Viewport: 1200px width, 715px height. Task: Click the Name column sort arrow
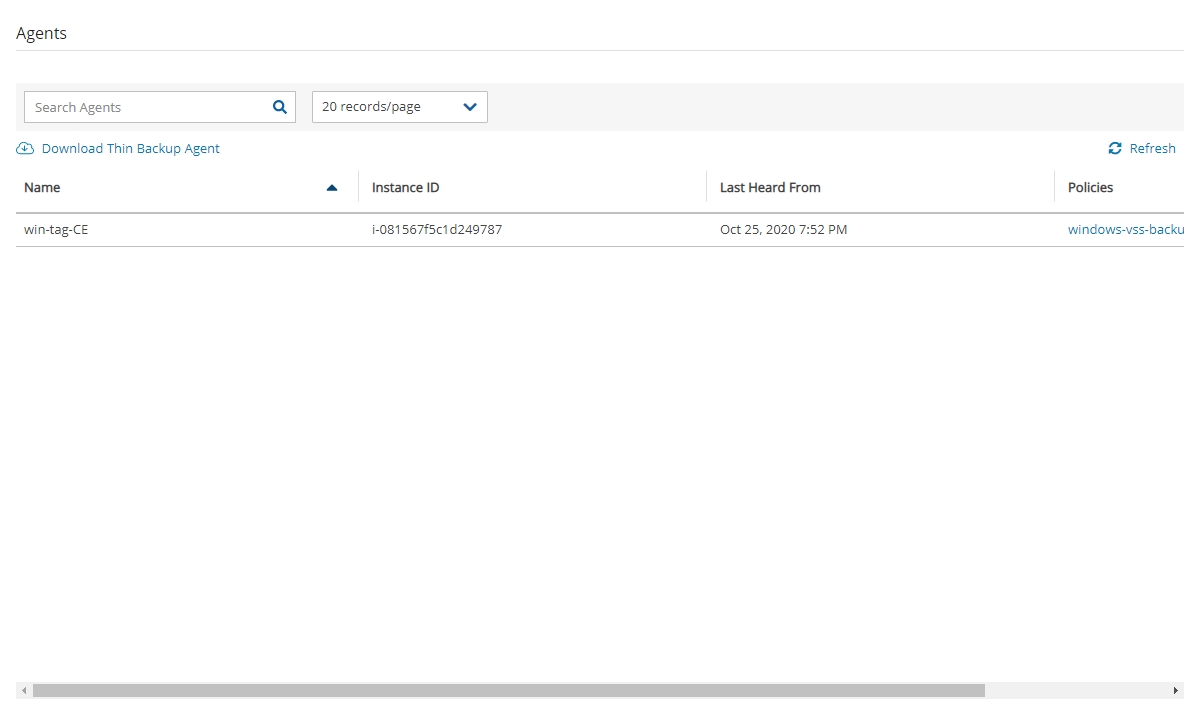coord(332,188)
